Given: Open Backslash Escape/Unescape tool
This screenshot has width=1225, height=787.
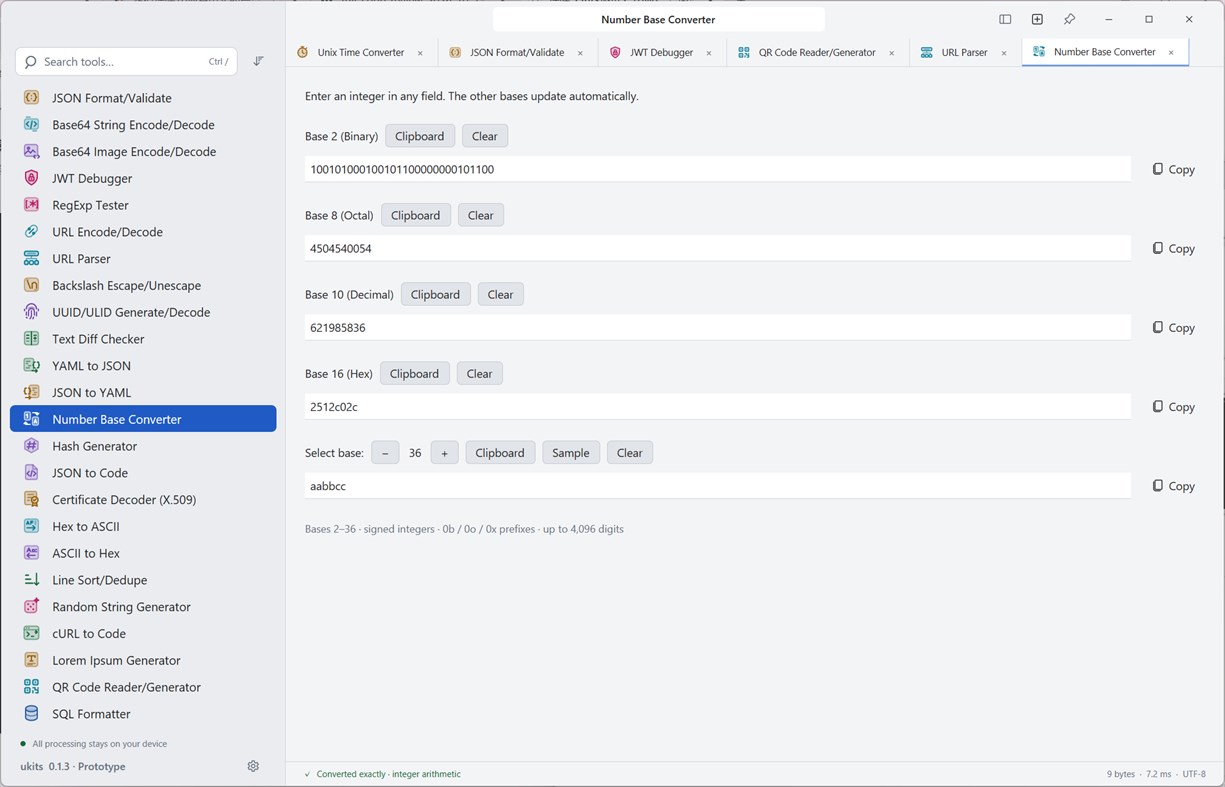Looking at the screenshot, I should [143, 285].
